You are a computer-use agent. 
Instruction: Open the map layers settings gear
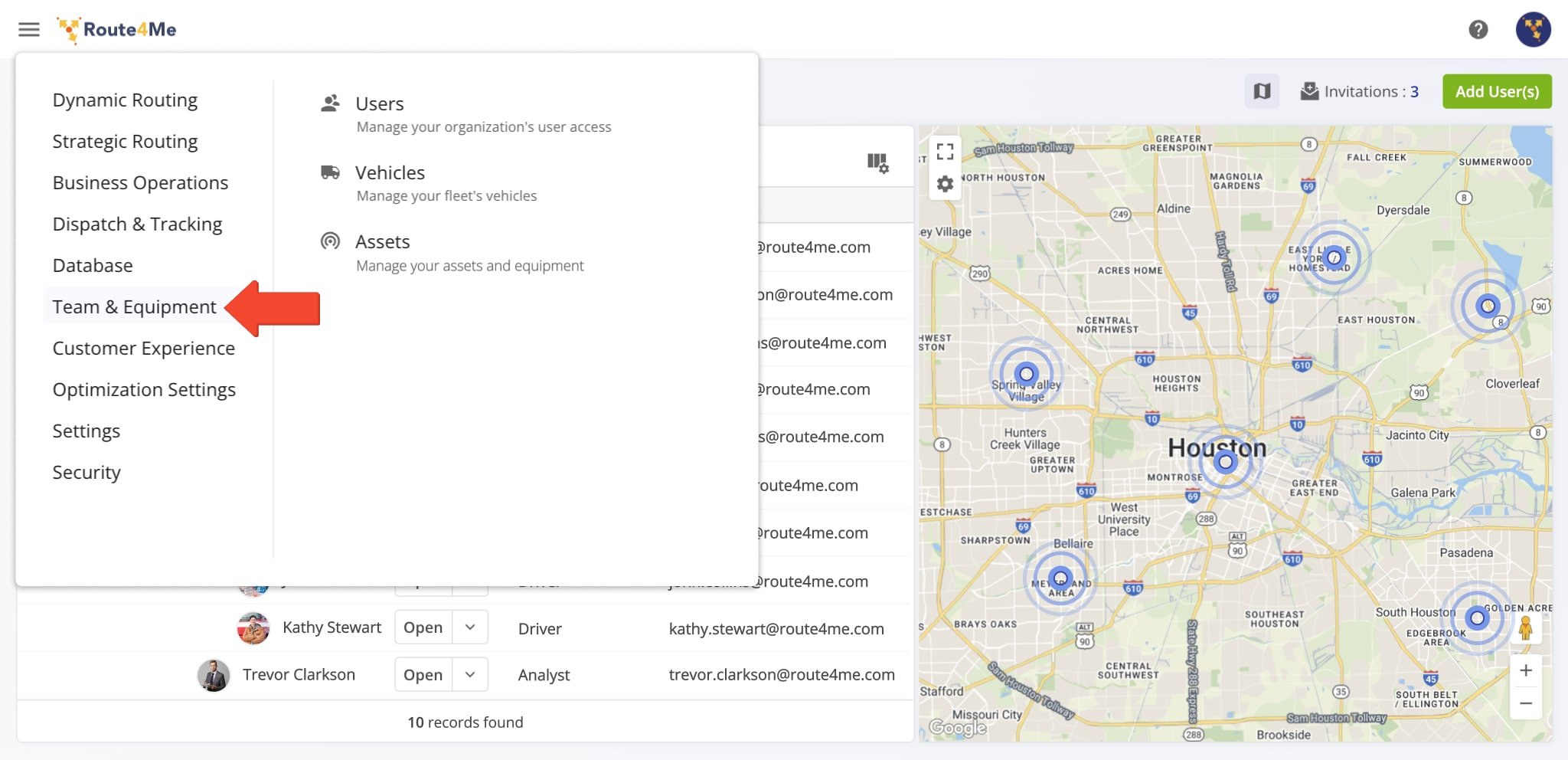click(x=944, y=184)
